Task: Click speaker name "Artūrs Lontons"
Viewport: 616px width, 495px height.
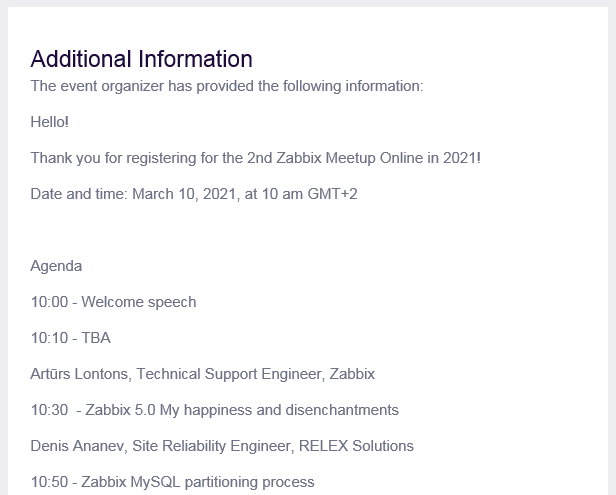Action: click(80, 374)
